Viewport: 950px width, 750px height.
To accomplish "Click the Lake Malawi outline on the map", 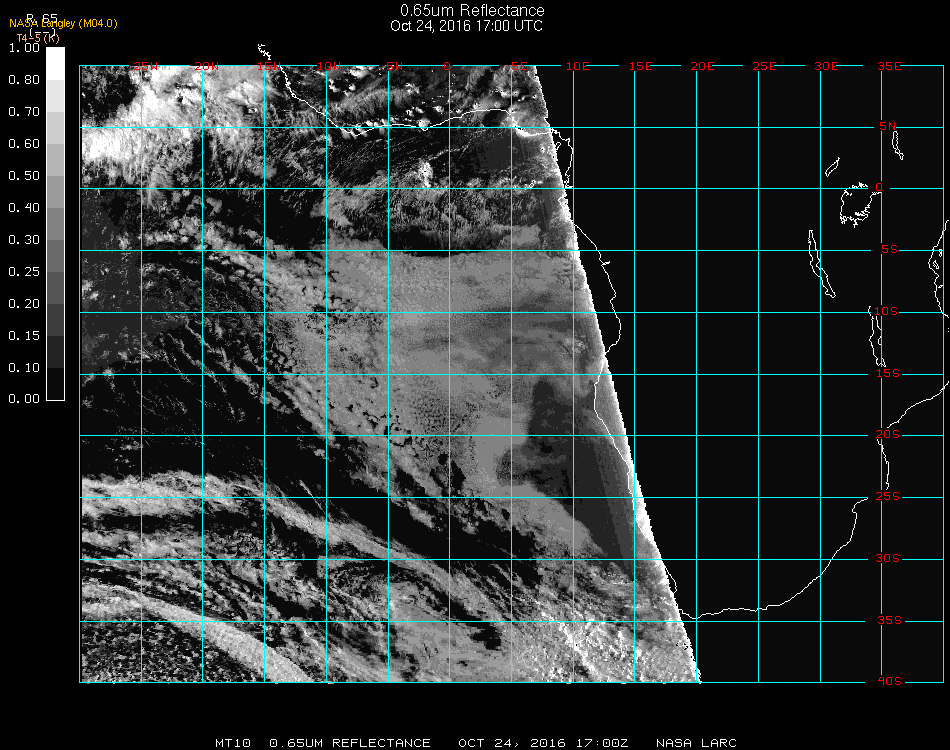I will click(876, 336).
